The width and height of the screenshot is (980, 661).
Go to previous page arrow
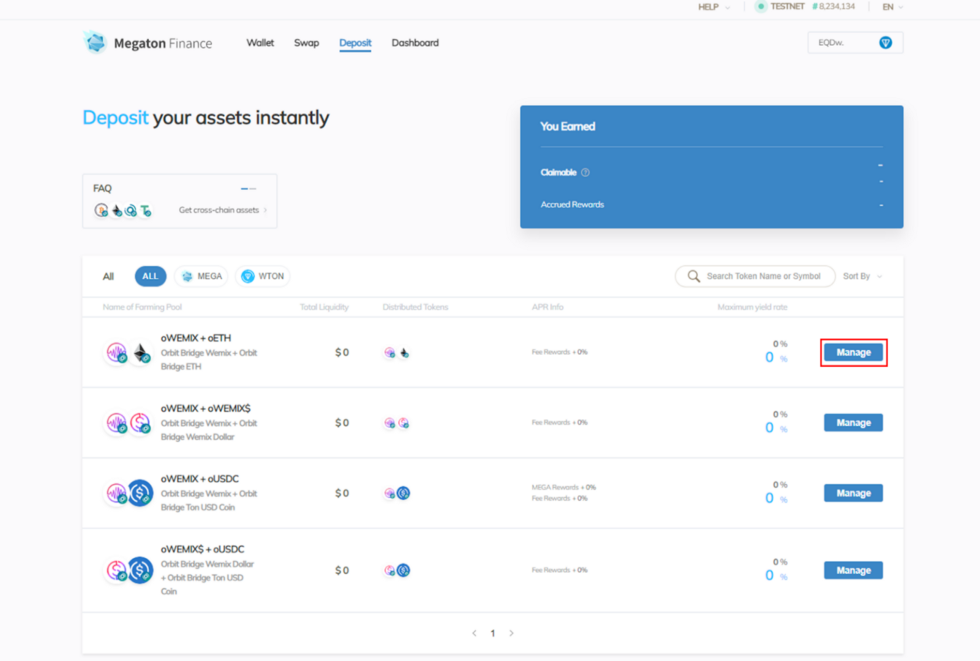[x=474, y=633]
